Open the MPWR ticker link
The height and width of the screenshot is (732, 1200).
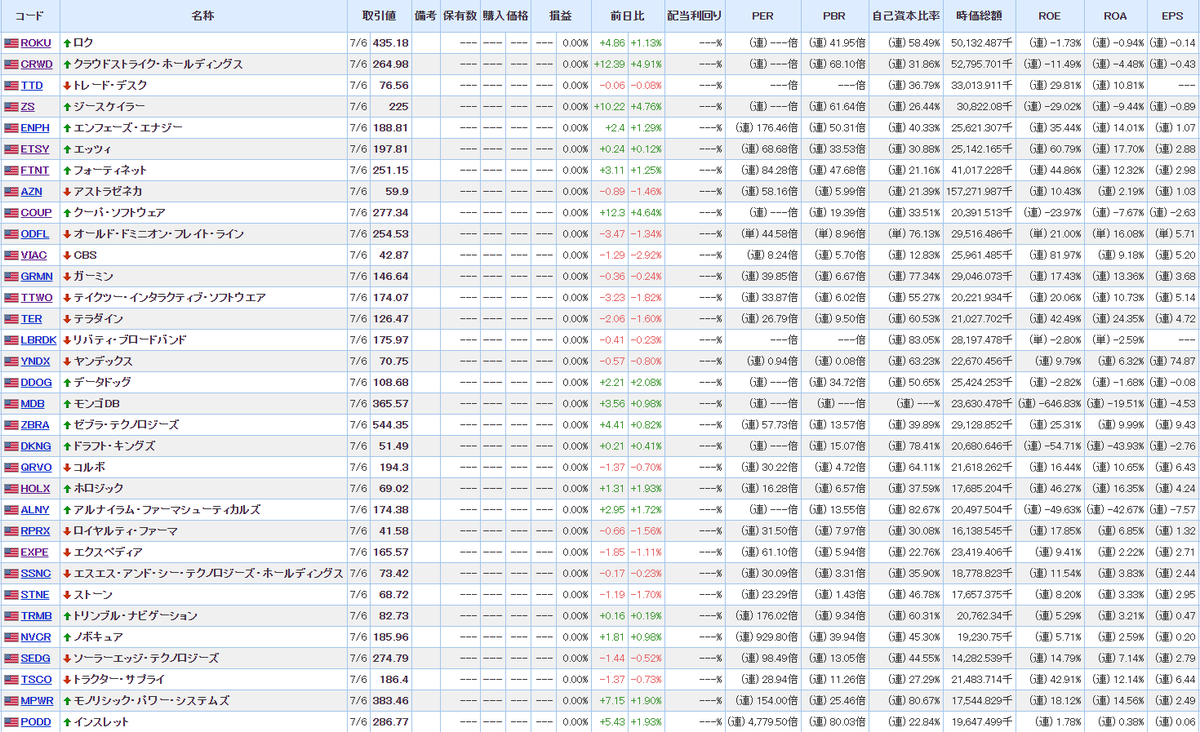pos(37,700)
